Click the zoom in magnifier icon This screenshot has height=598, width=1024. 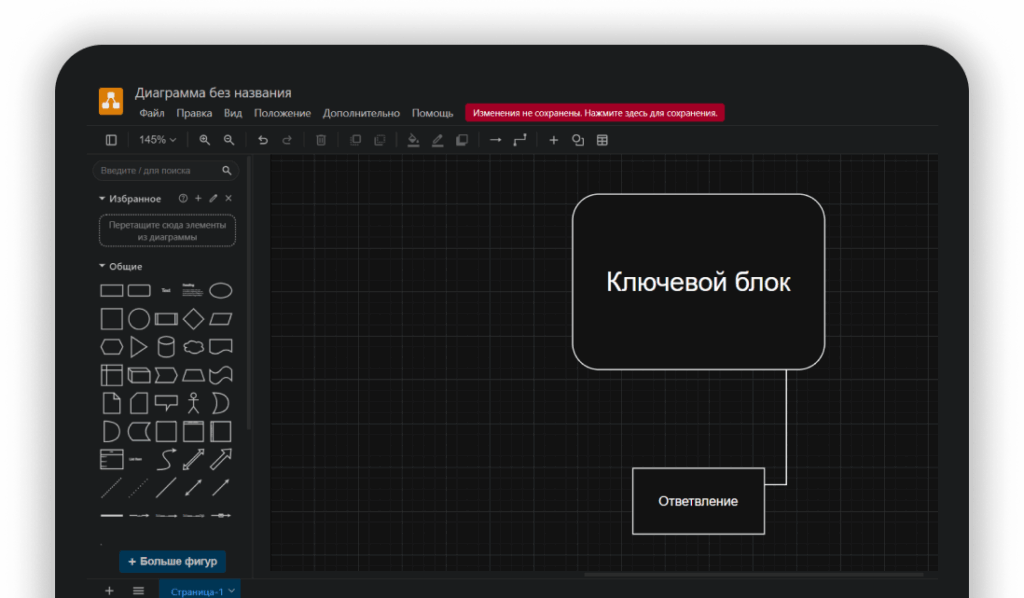pos(205,140)
